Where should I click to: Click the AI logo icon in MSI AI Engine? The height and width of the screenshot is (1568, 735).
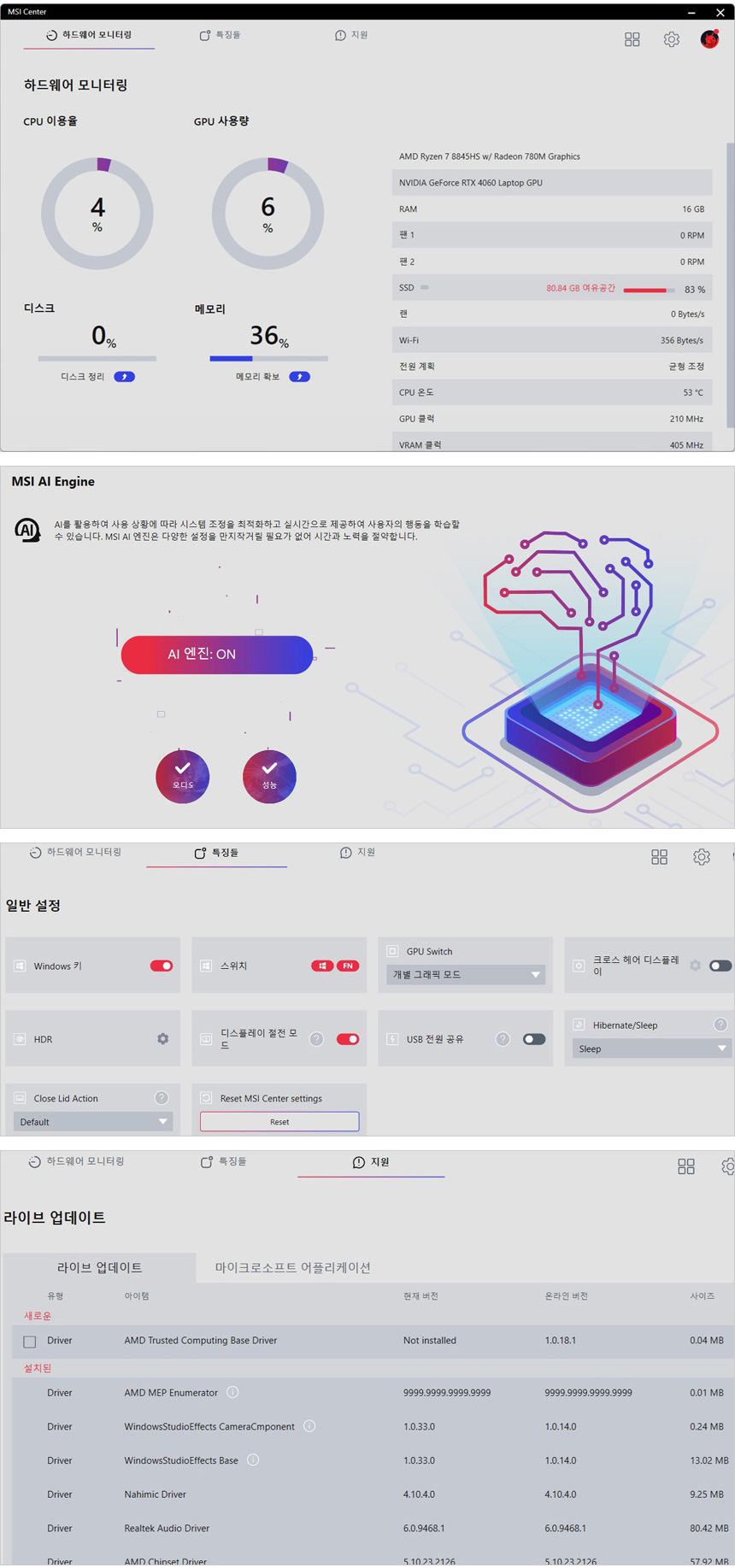[x=27, y=530]
